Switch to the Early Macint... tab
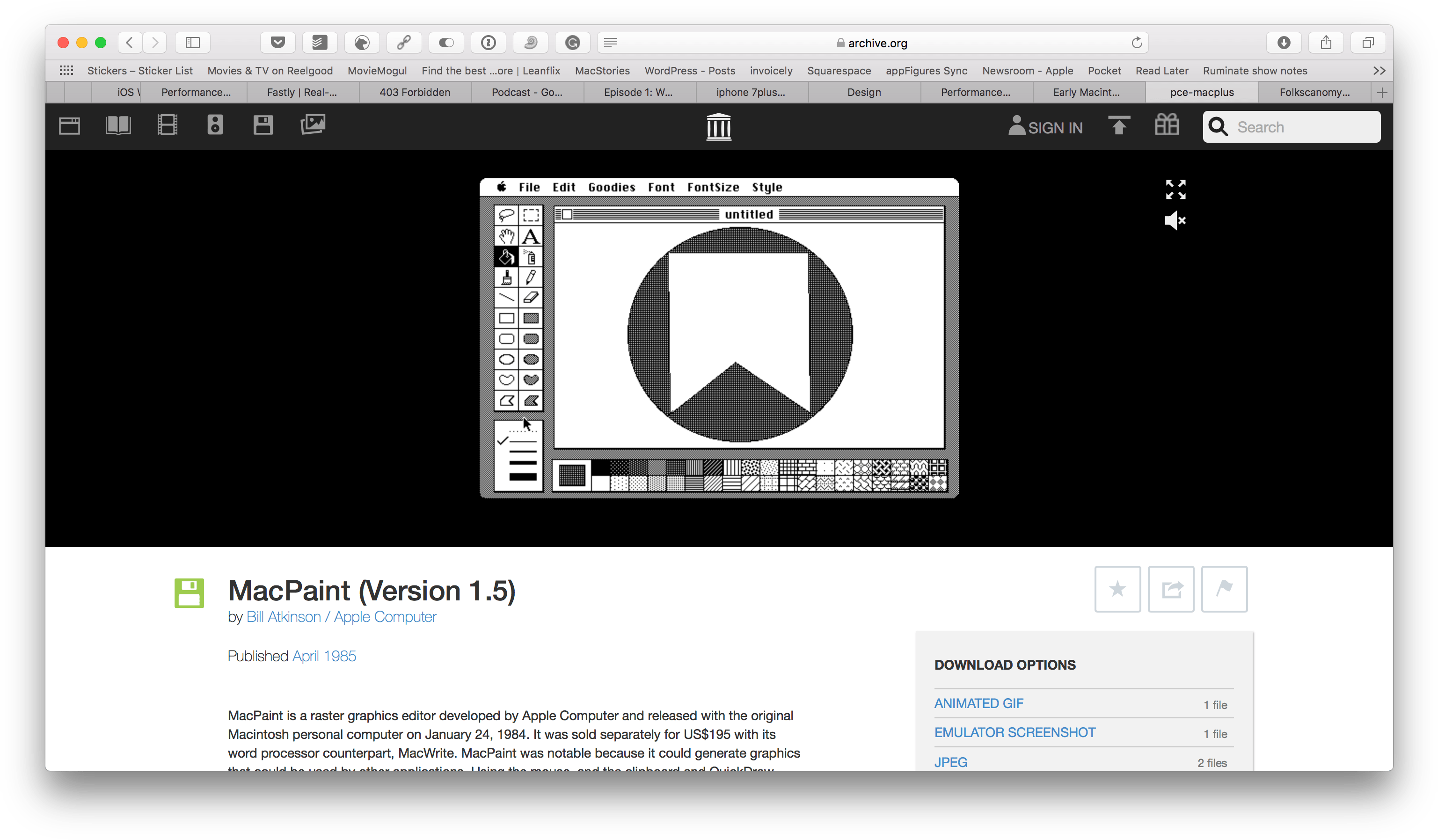1438x840 pixels. [1087, 92]
